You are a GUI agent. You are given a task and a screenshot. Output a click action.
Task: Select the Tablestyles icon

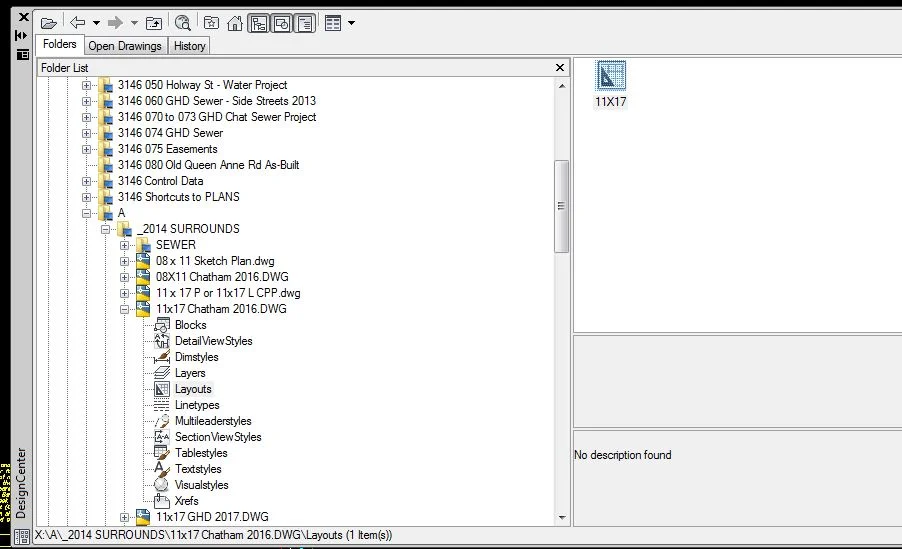click(162, 453)
